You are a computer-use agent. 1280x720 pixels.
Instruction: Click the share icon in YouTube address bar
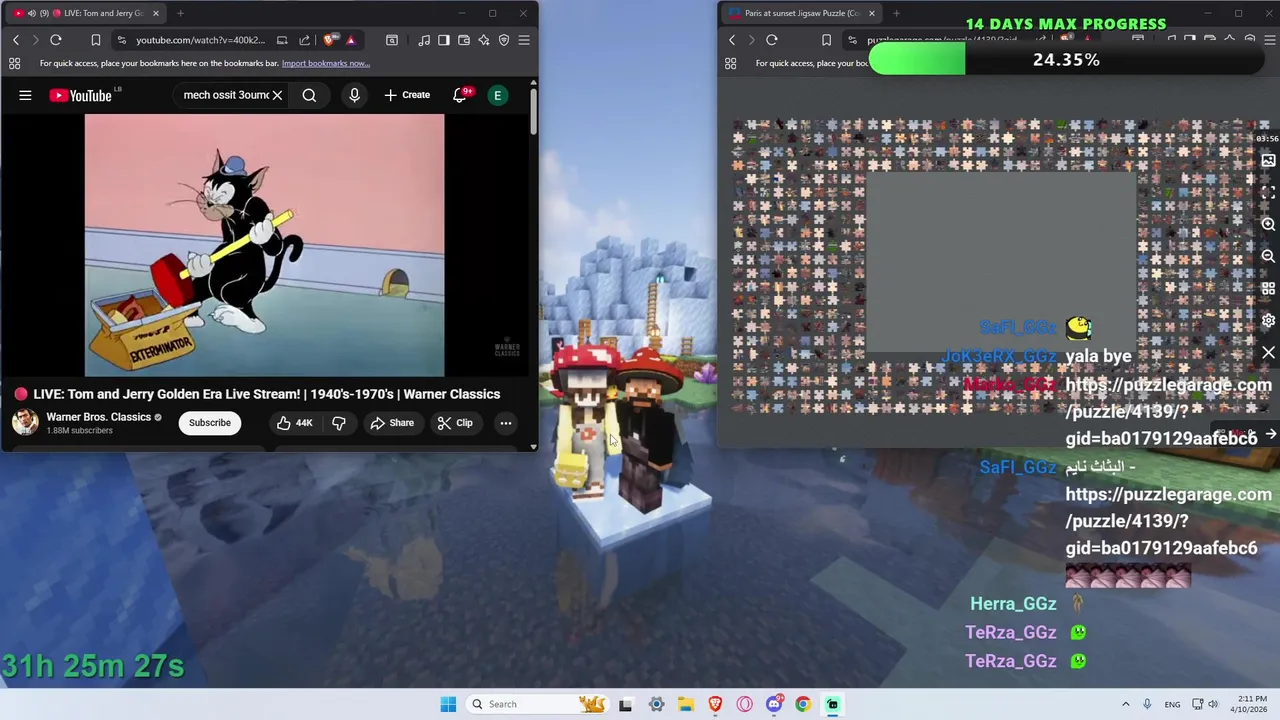pyautogui.click(x=304, y=40)
